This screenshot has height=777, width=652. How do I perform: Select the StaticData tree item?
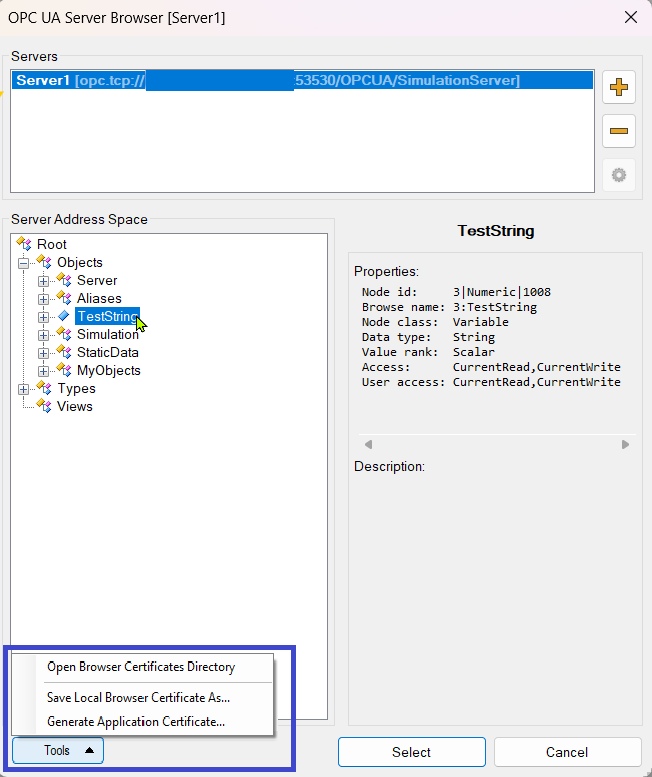coord(107,352)
